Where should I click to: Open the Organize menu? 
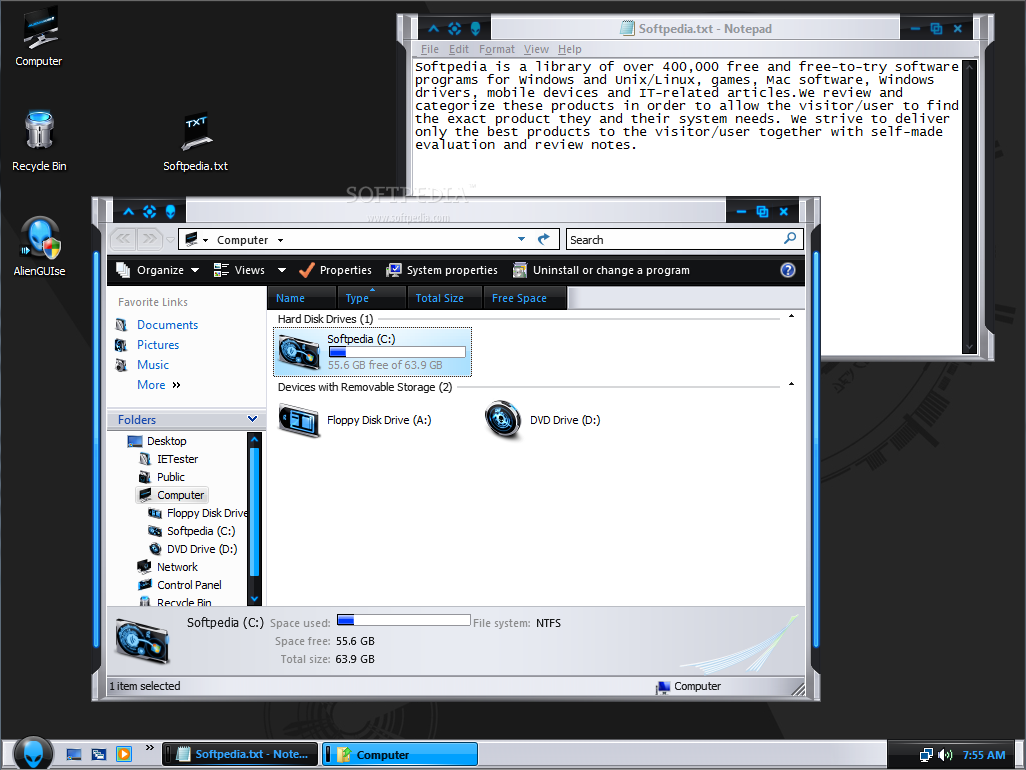[157, 270]
